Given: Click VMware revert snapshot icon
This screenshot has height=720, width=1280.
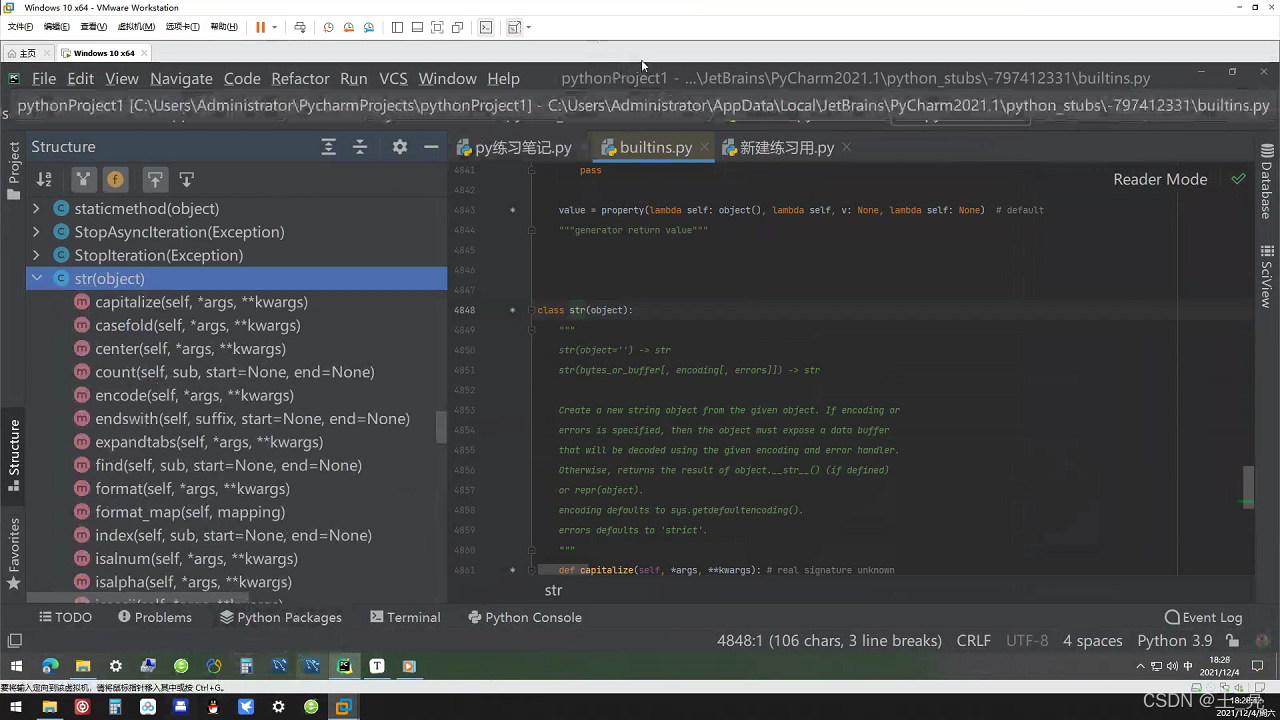Looking at the screenshot, I should click(x=349, y=27).
